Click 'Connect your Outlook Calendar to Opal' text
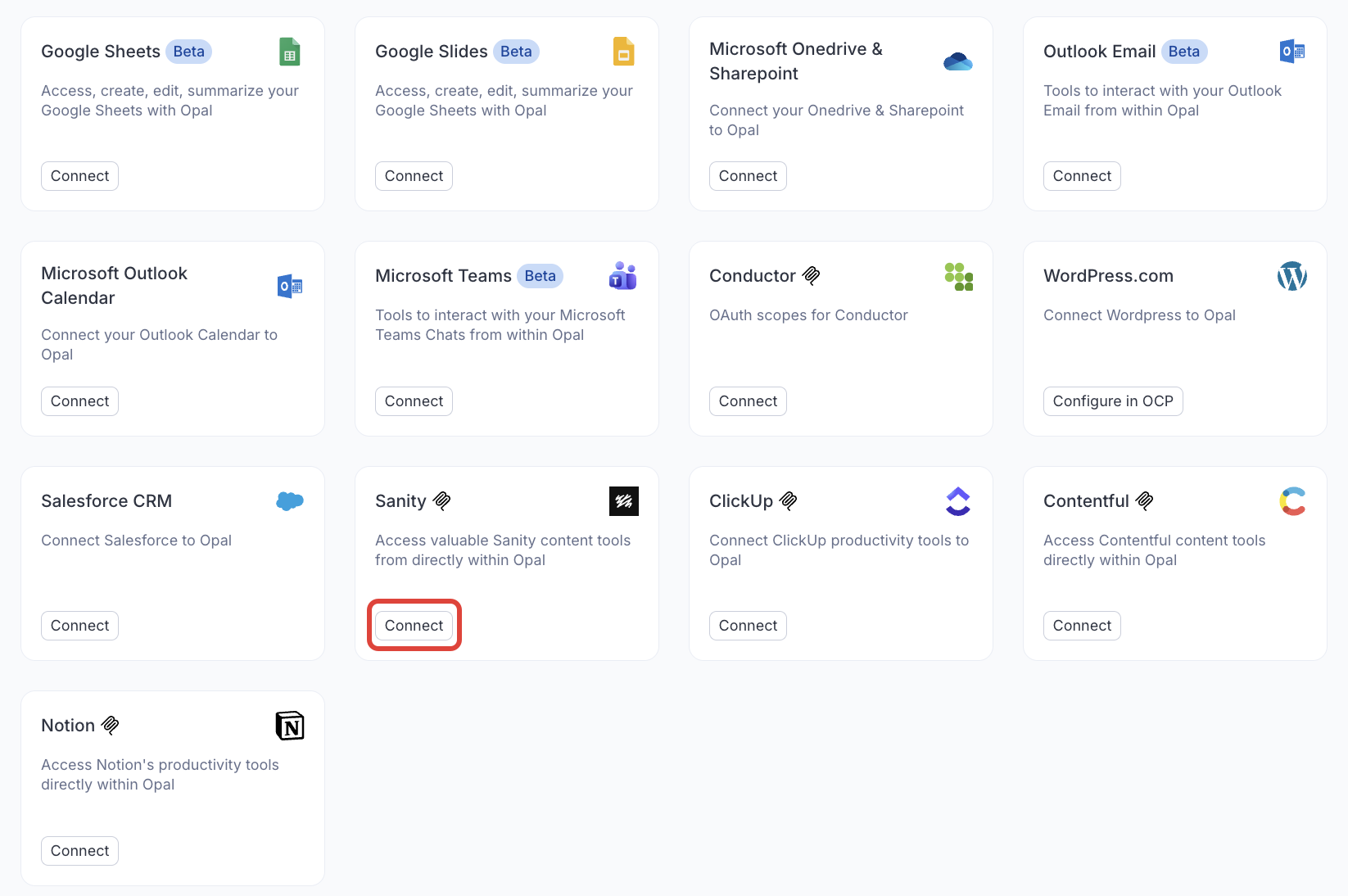The width and height of the screenshot is (1348, 896). coord(159,345)
